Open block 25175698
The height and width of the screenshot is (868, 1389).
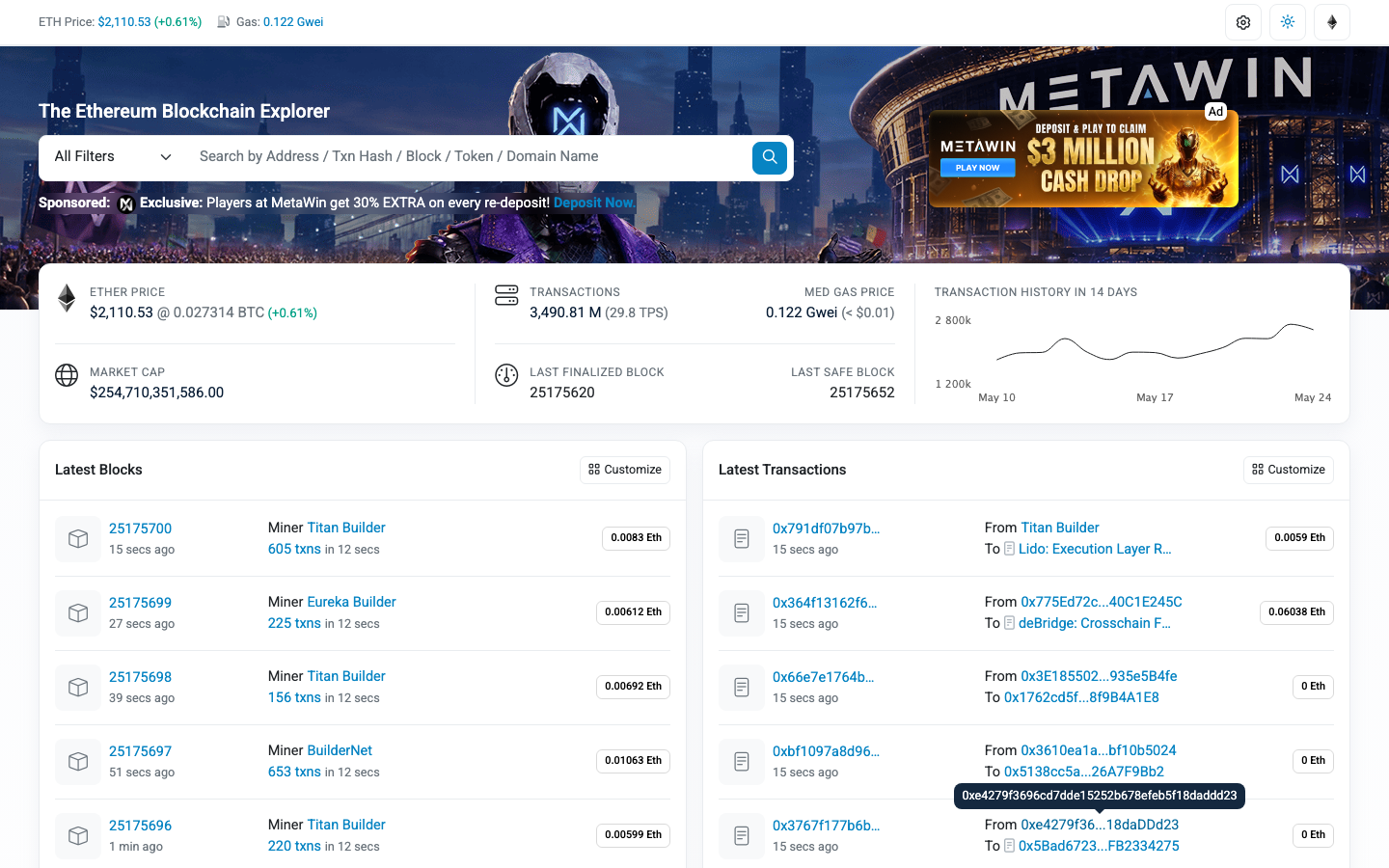(x=140, y=677)
